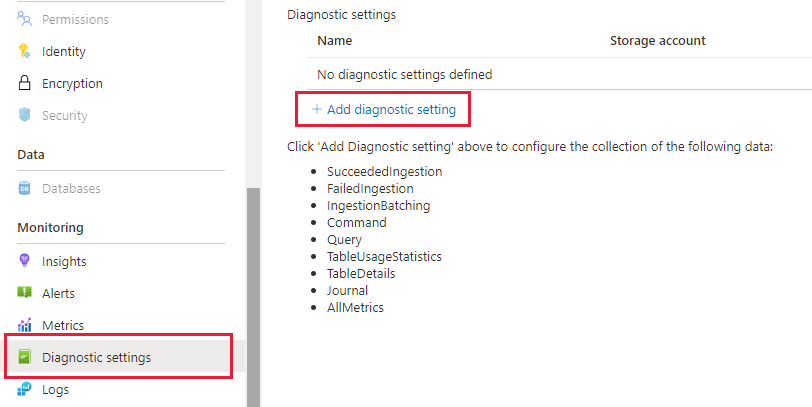Open the Diagnostic settings menu item

pyautogui.click(x=96, y=357)
